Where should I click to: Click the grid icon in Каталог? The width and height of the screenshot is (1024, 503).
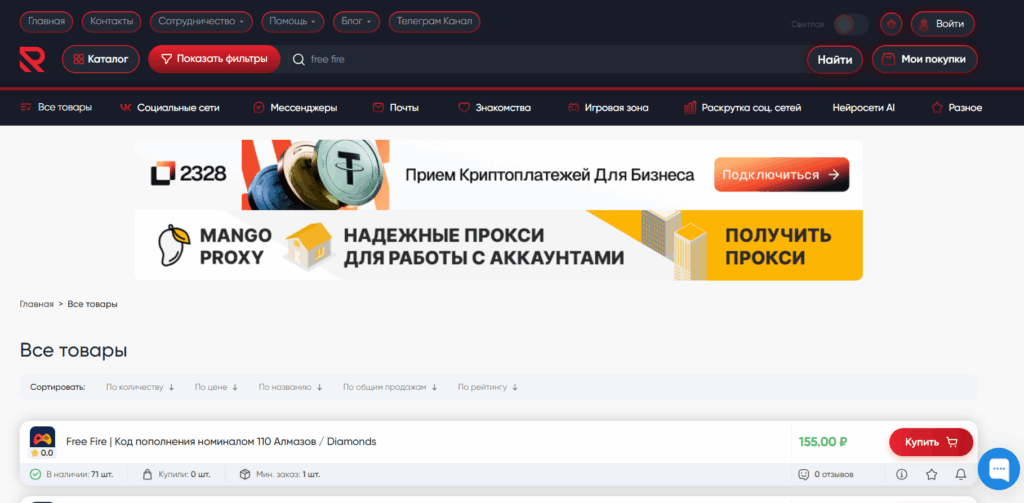tap(78, 59)
